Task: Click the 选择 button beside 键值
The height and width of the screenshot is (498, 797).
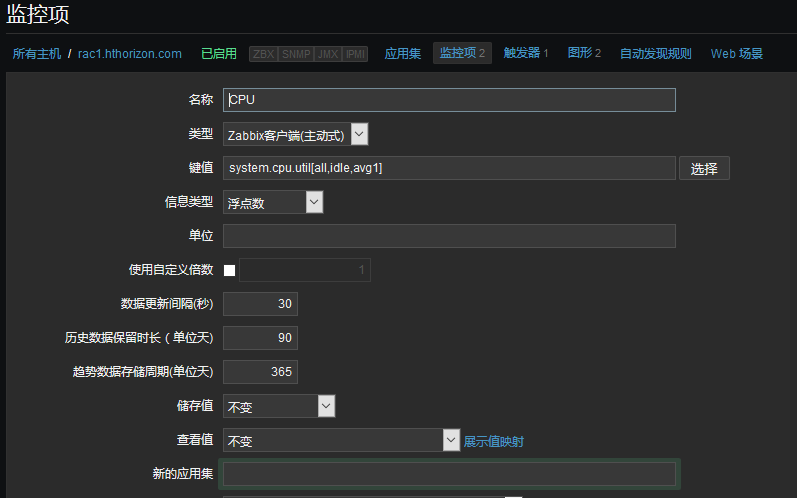Action: click(x=704, y=168)
